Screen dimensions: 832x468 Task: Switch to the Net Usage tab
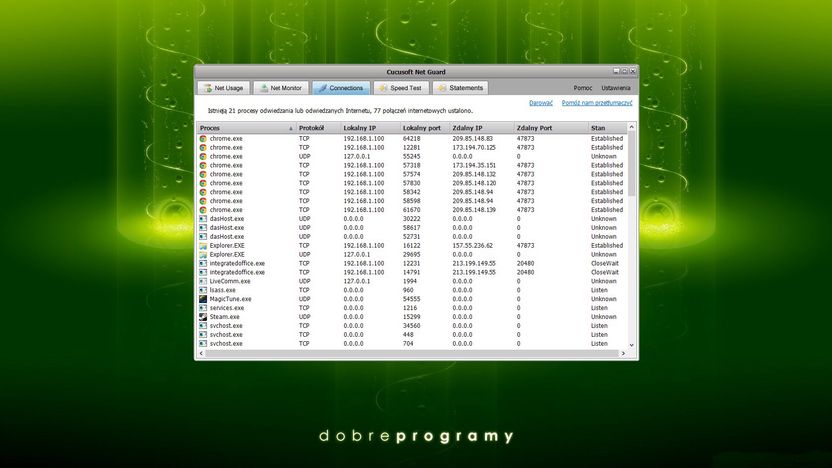click(223, 88)
